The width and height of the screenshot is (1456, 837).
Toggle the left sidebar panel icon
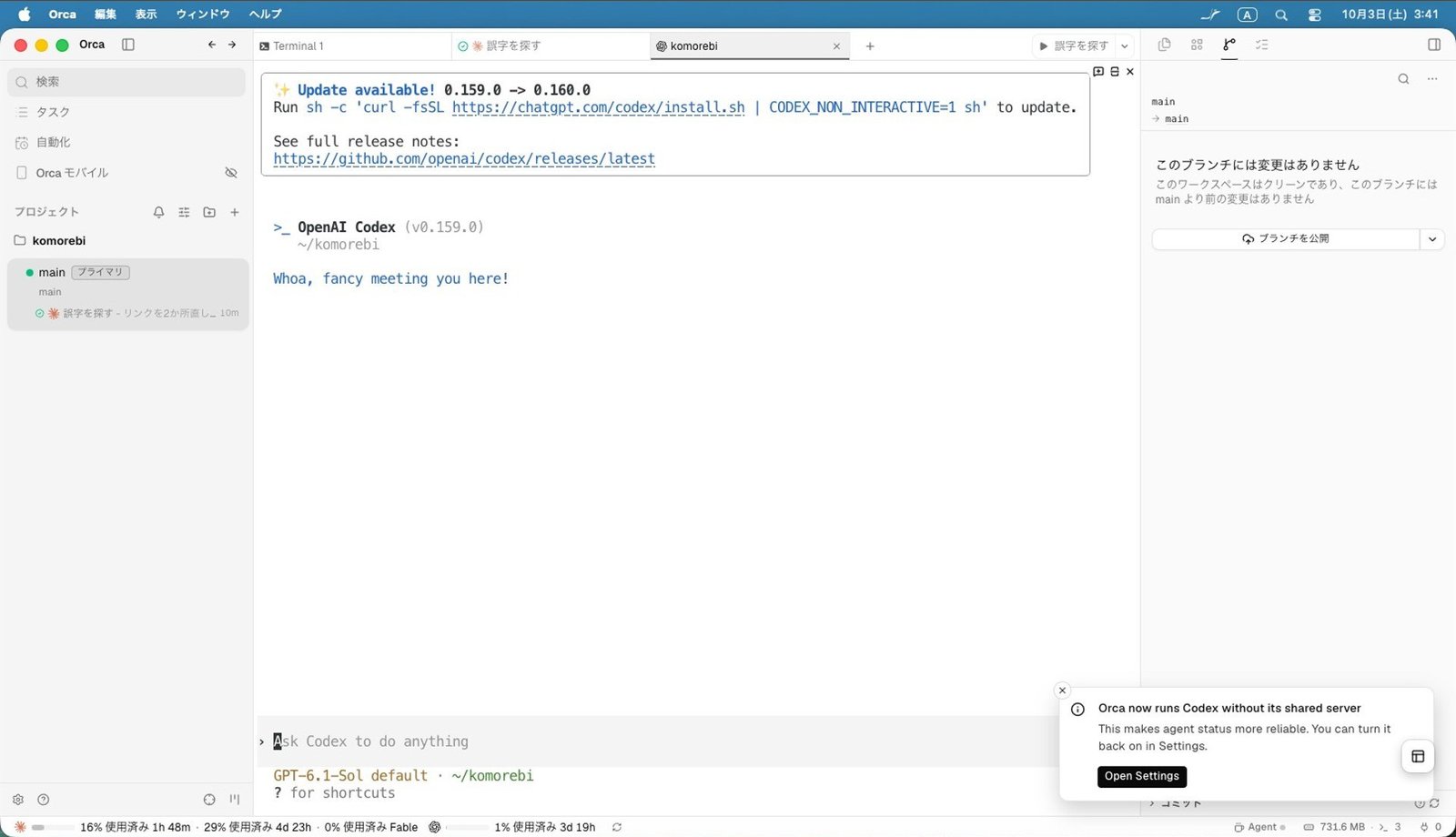(x=128, y=45)
